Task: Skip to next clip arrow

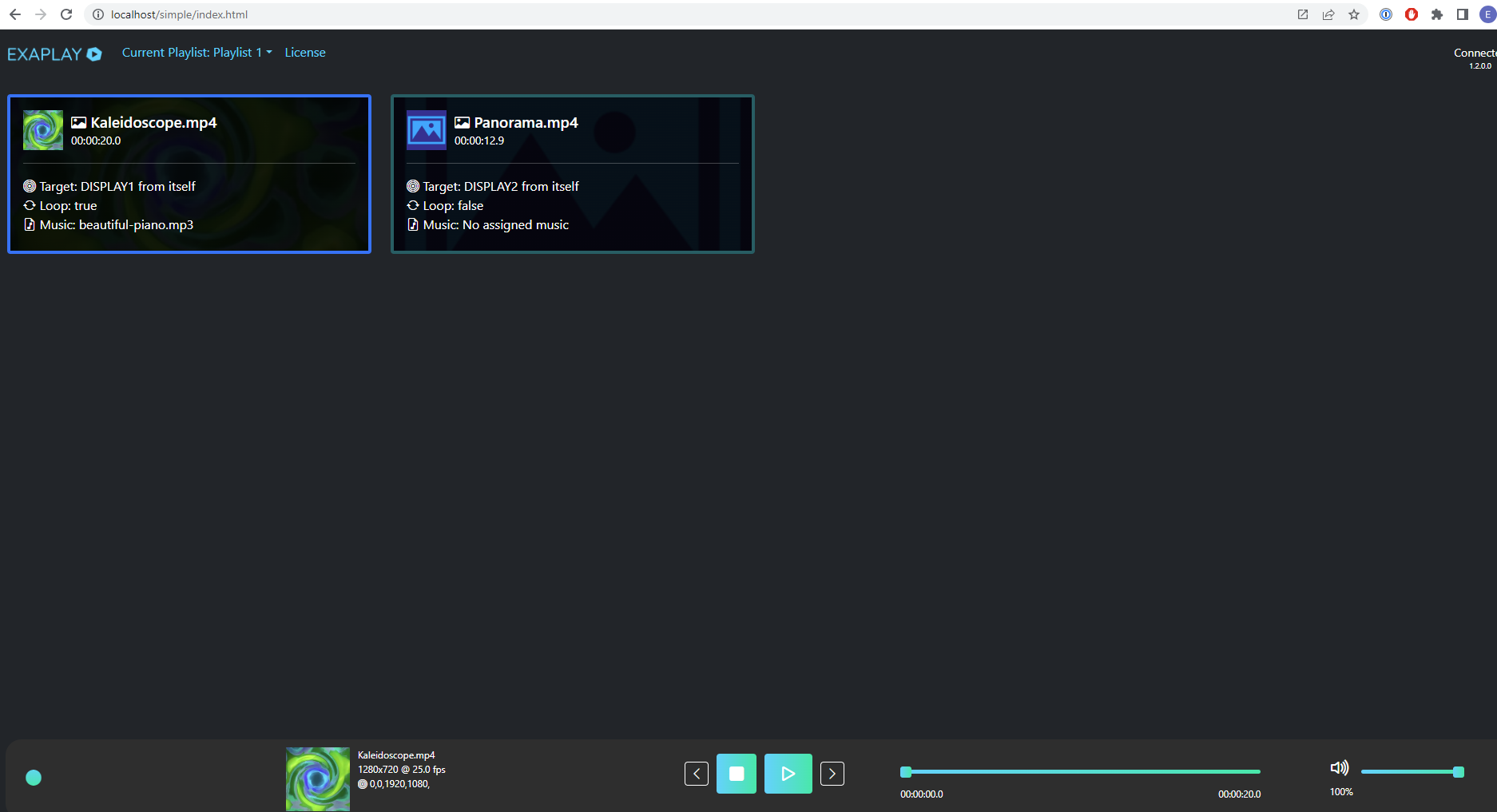Action: tap(832, 774)
